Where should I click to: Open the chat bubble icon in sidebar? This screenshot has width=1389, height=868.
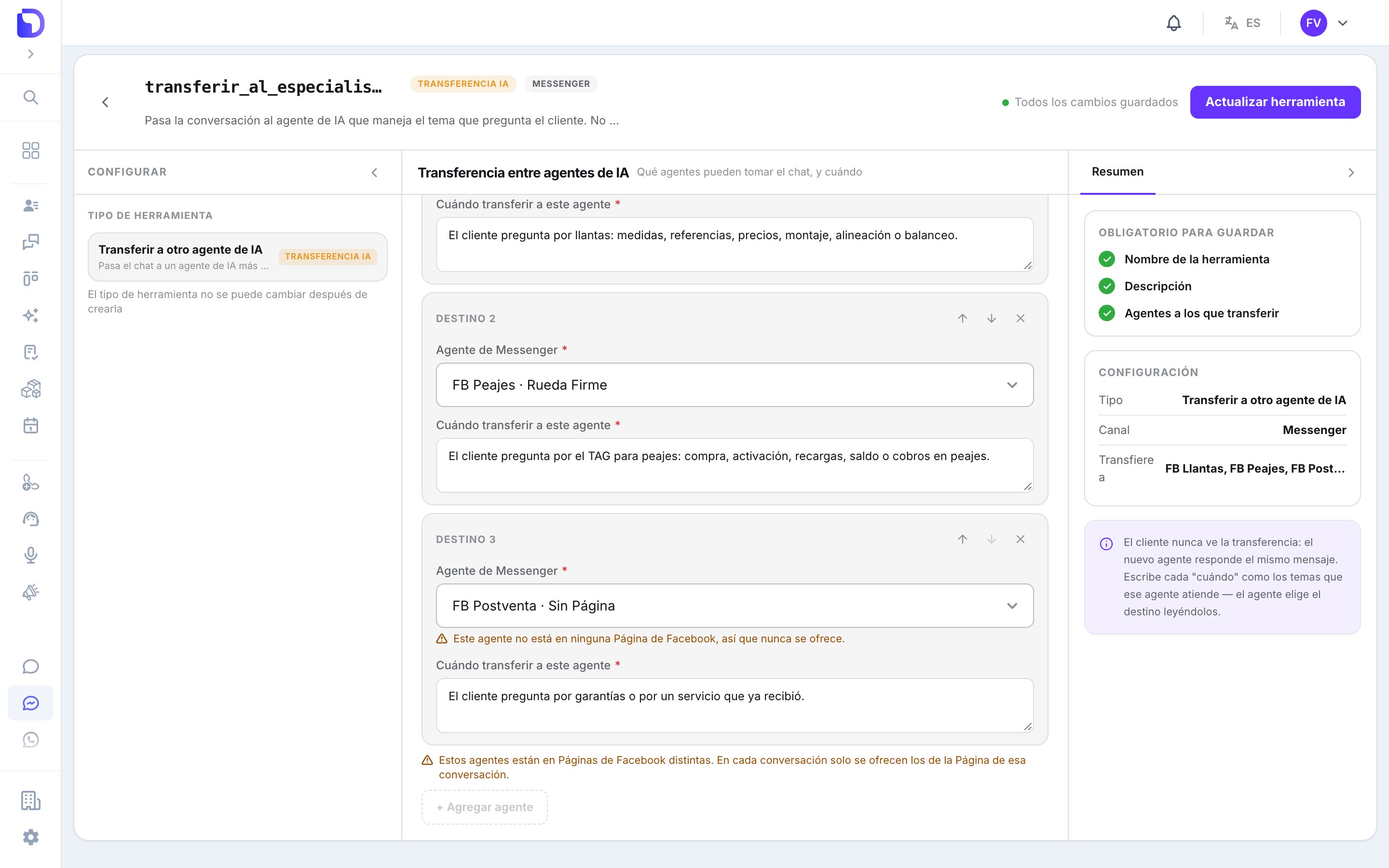[x=30, y=666]
